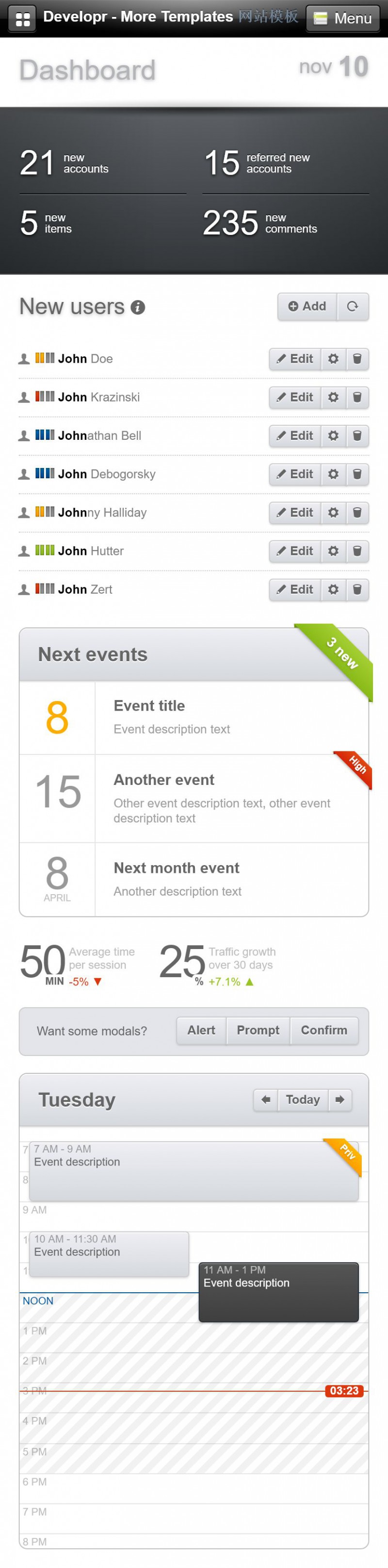Select the 11 AM - 1 PM event
Viewport: 388px width, 1568px height.
278,1292
